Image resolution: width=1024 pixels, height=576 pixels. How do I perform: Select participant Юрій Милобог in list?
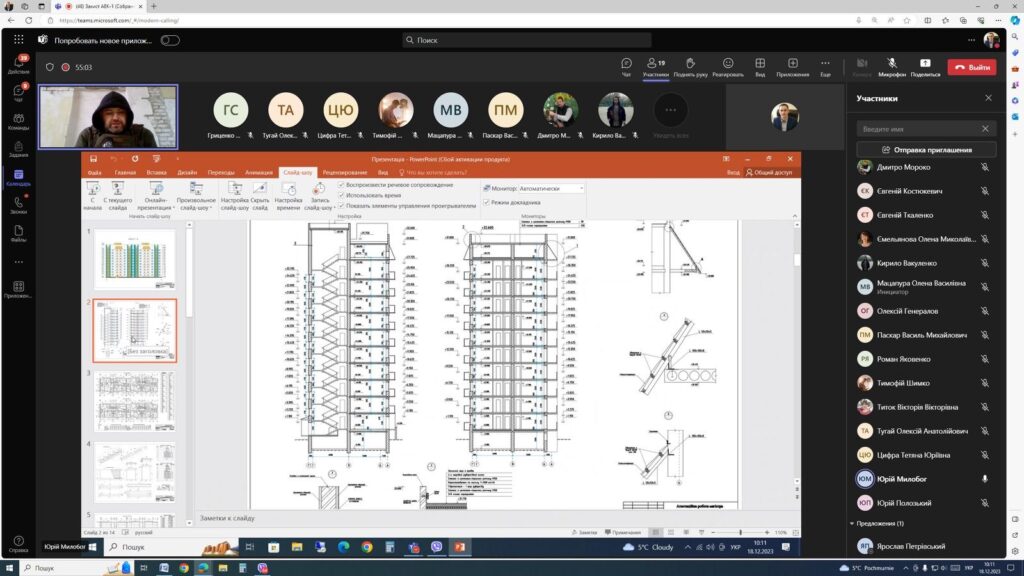[x=925, y=479]
